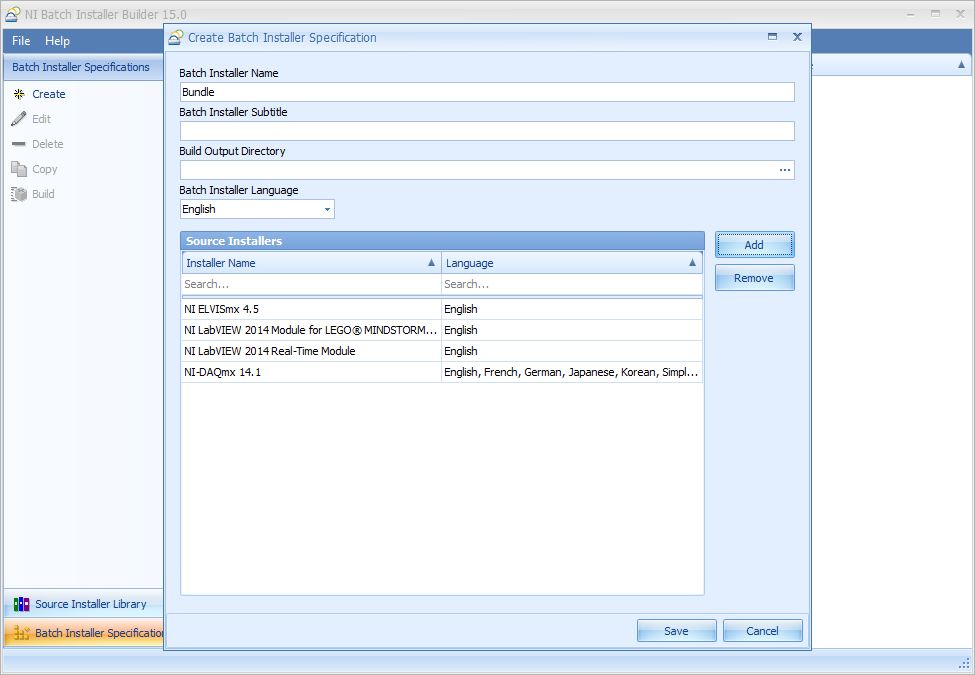The image size is (975, 675).
Task: Open the File menu
Action: pyautogui.click(x=21, y=41)
